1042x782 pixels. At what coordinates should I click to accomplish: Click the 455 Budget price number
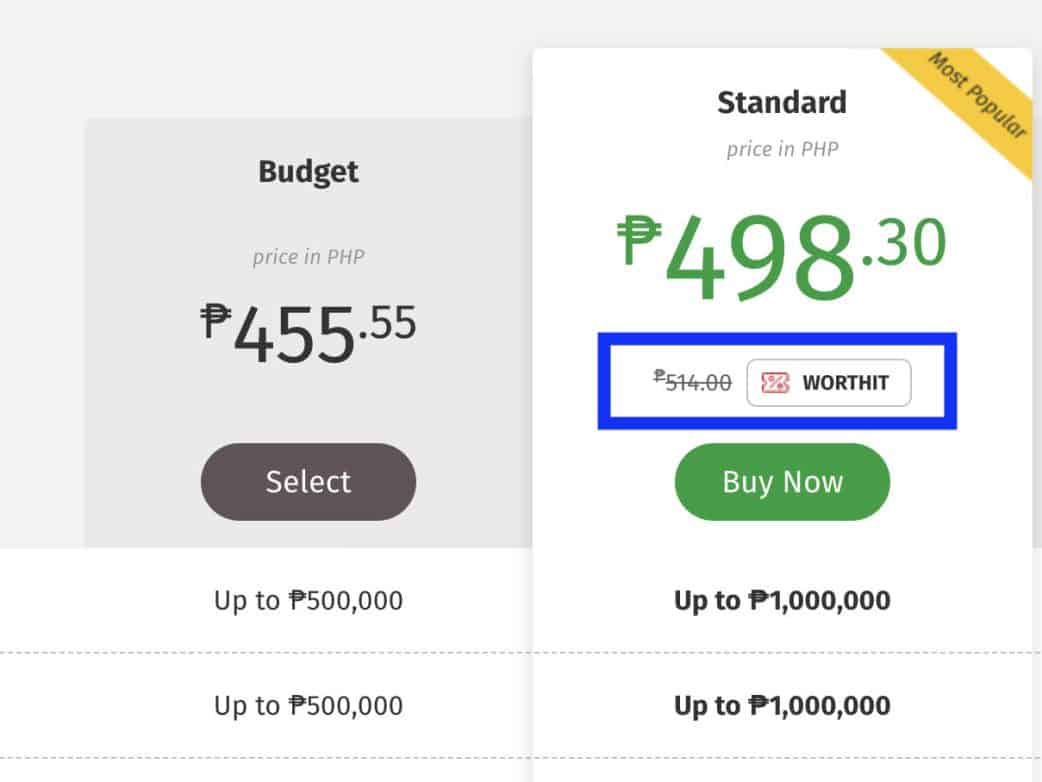coord(294,334)
